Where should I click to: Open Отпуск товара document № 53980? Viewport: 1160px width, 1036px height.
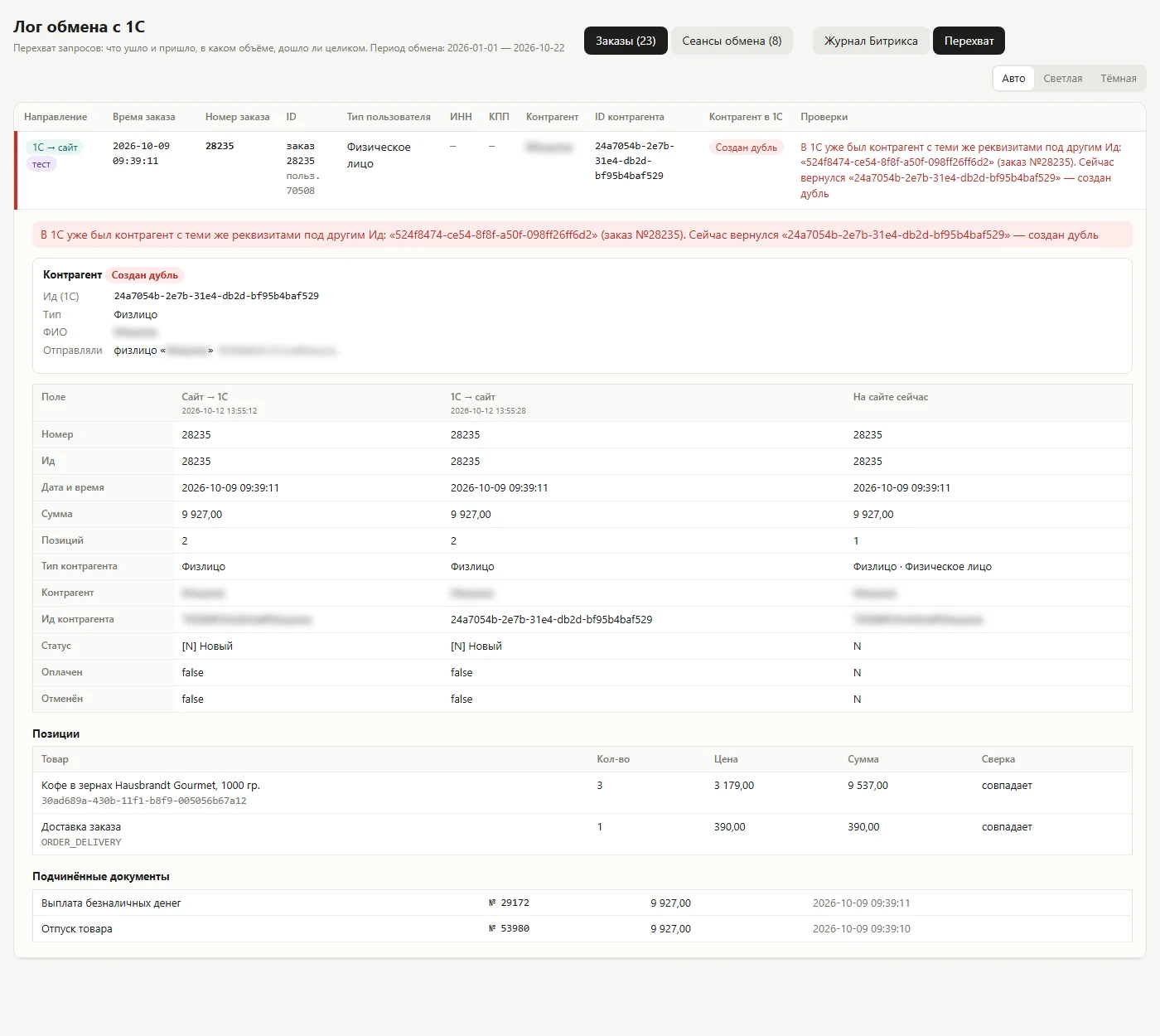pyautogui.click(x=582, y=928)
